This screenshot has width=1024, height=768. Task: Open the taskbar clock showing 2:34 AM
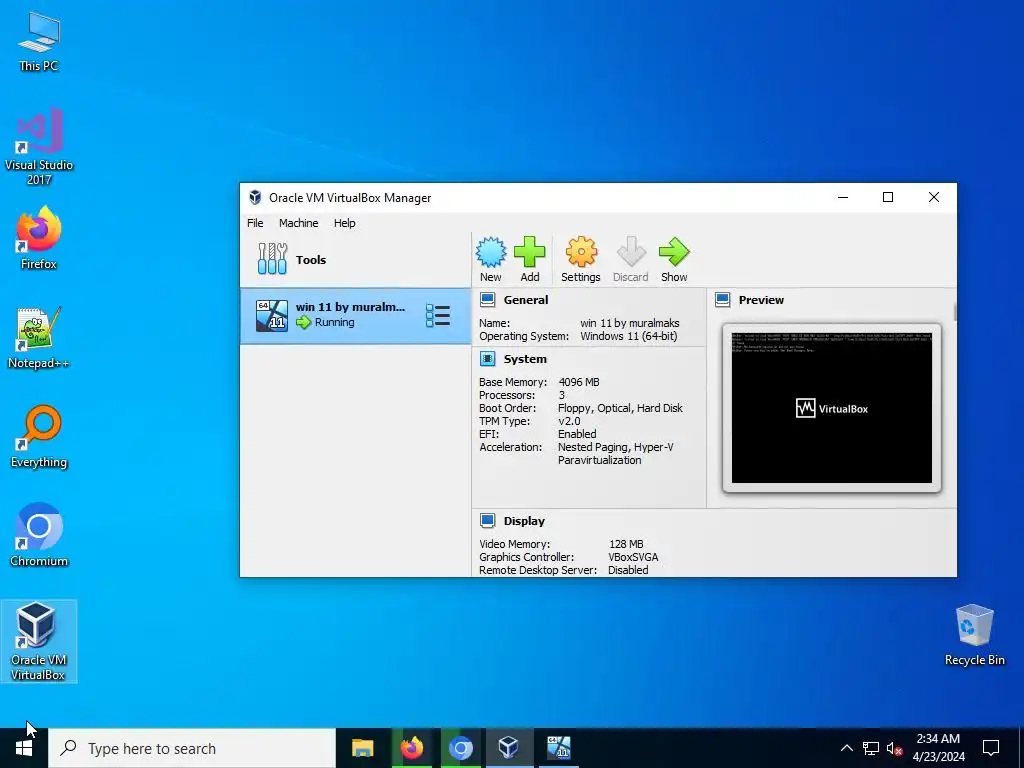click(x=938, y=748)
